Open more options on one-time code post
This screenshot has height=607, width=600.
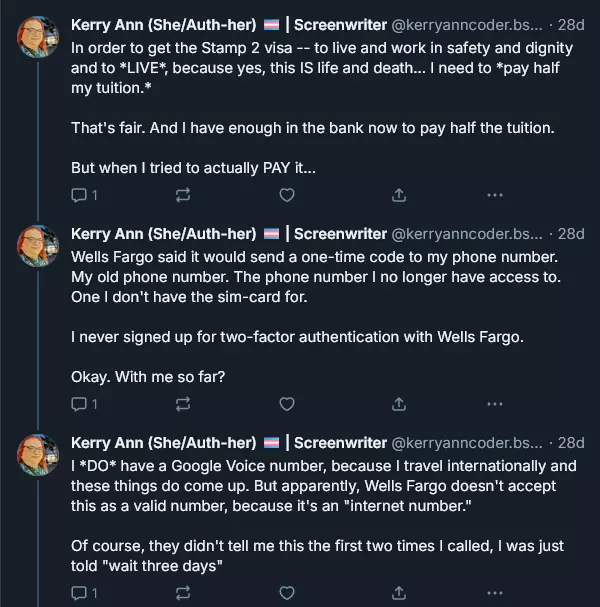pyautogui.click(x=495, y=404)
